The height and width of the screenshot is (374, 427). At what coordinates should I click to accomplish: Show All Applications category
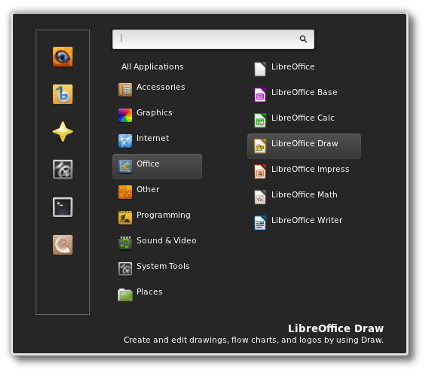[152, 67]
